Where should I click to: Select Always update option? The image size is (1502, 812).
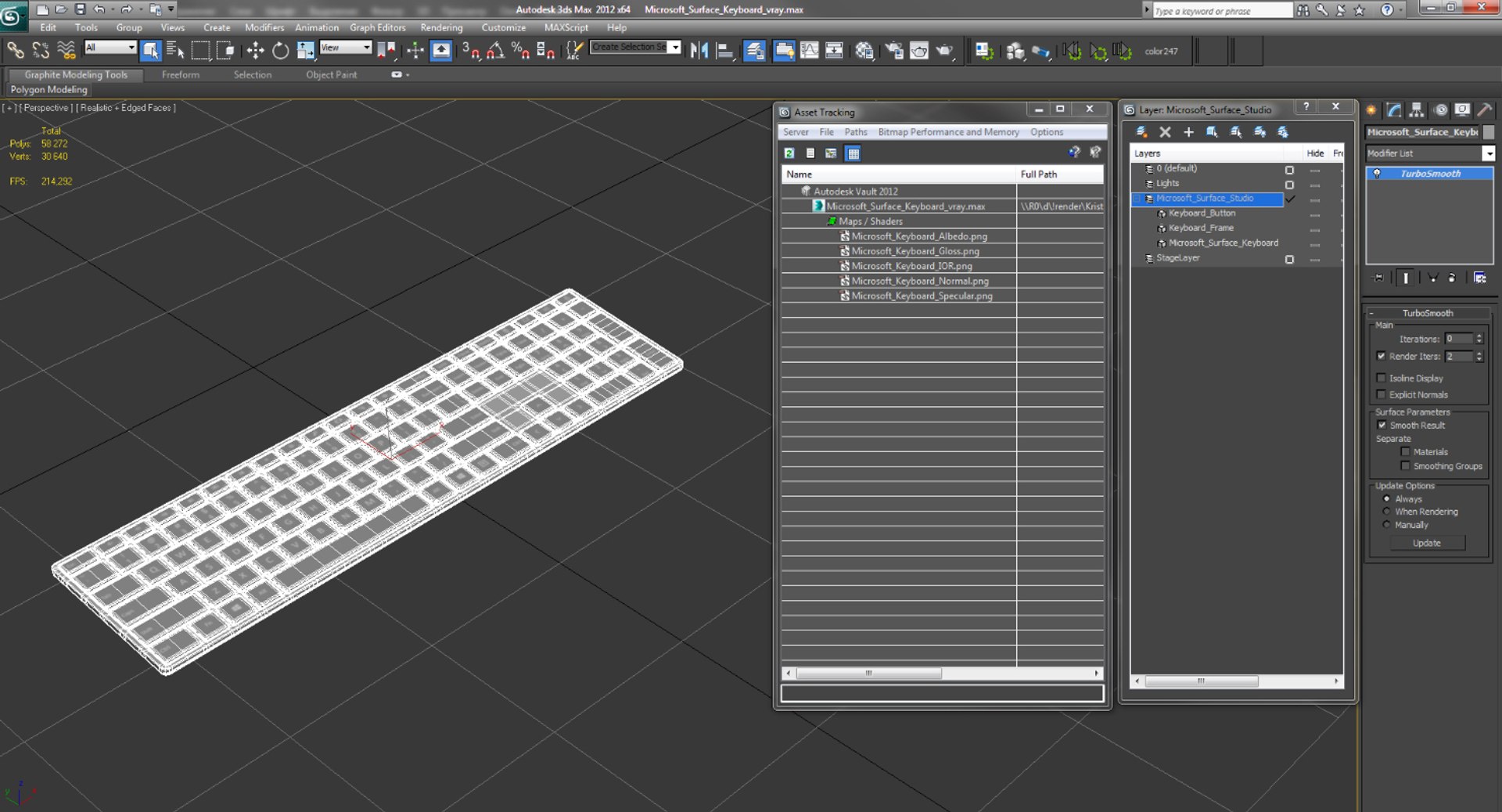pyautogui.click(x=1387, y=498)
